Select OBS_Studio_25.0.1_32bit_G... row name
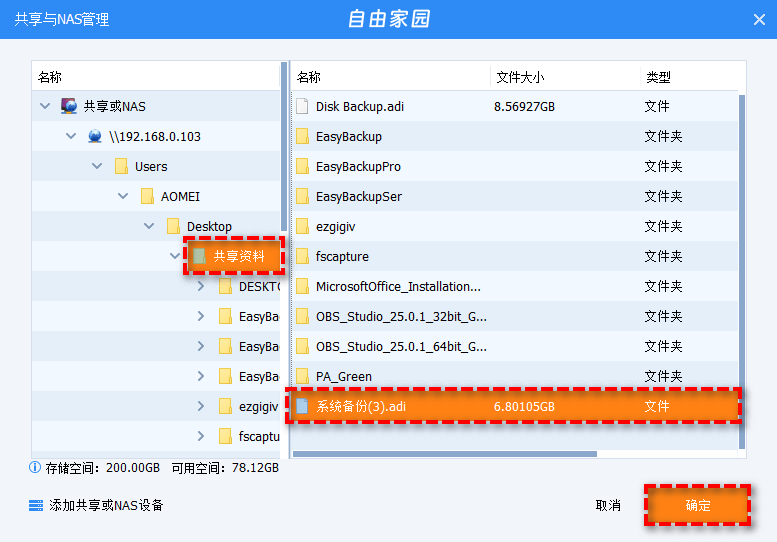 401,317
